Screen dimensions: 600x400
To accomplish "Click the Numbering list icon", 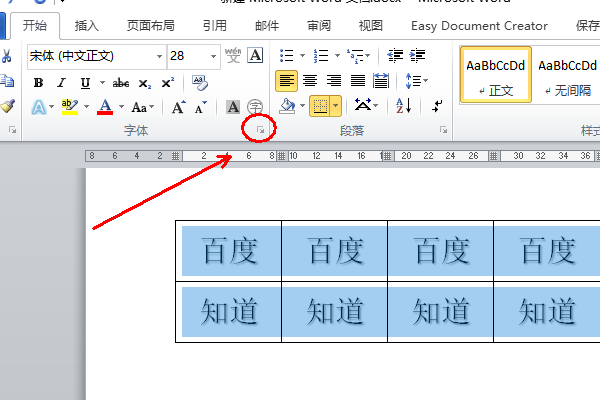I will [321, 56].
